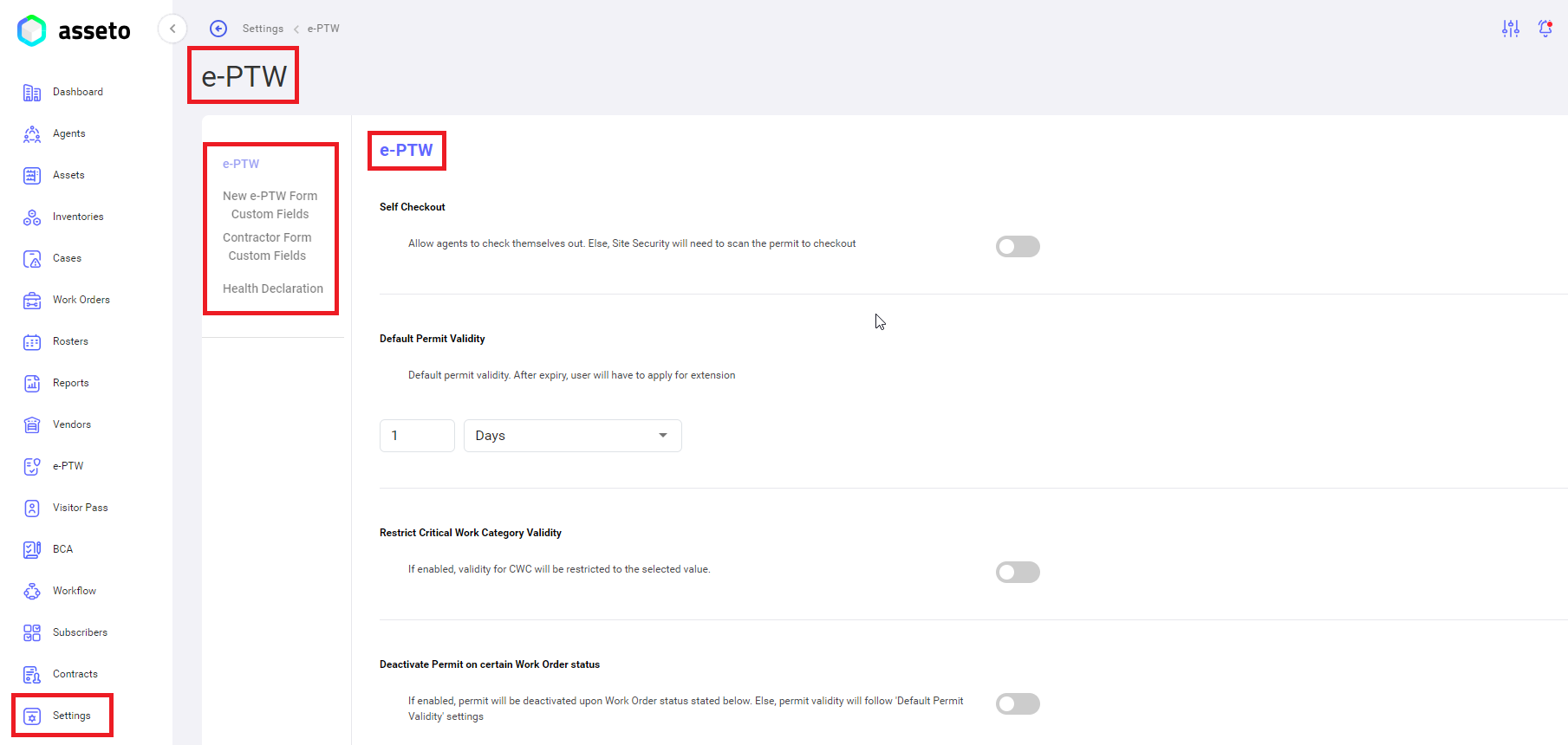
Task: Click Settings breadcrumb link
Action: tap(263, 29)
